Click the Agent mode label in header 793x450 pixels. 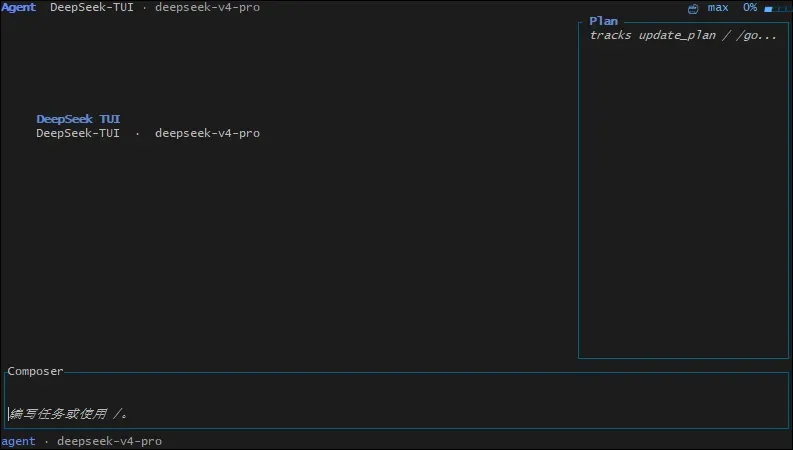pos(18,8)
